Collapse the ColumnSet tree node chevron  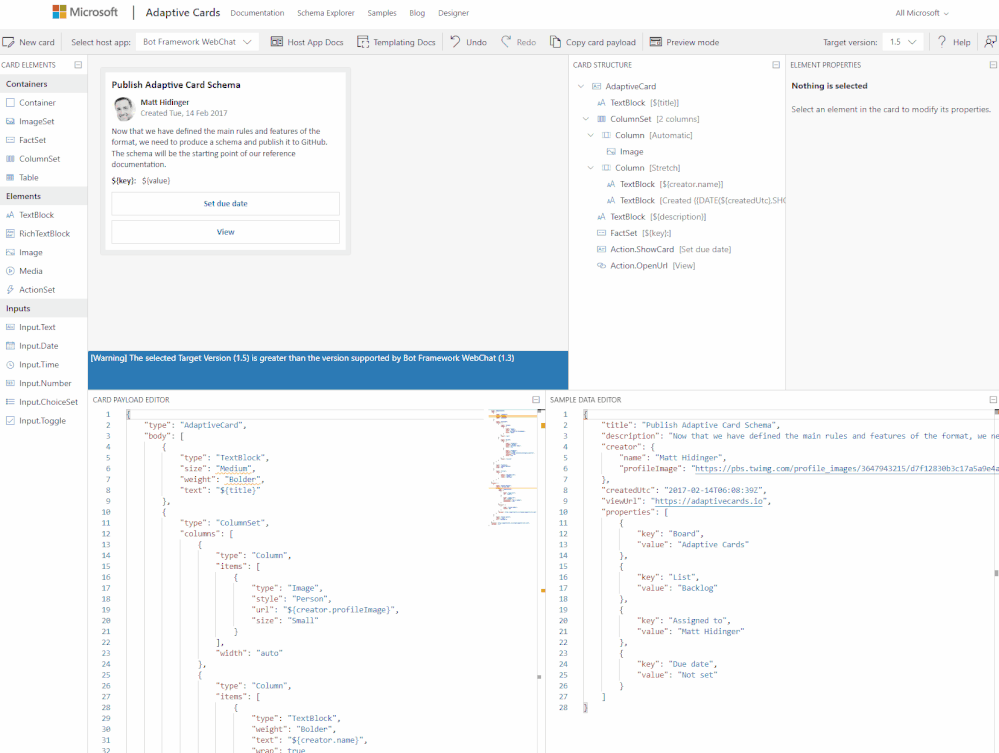pyautogui.click(x=586, y=119)
